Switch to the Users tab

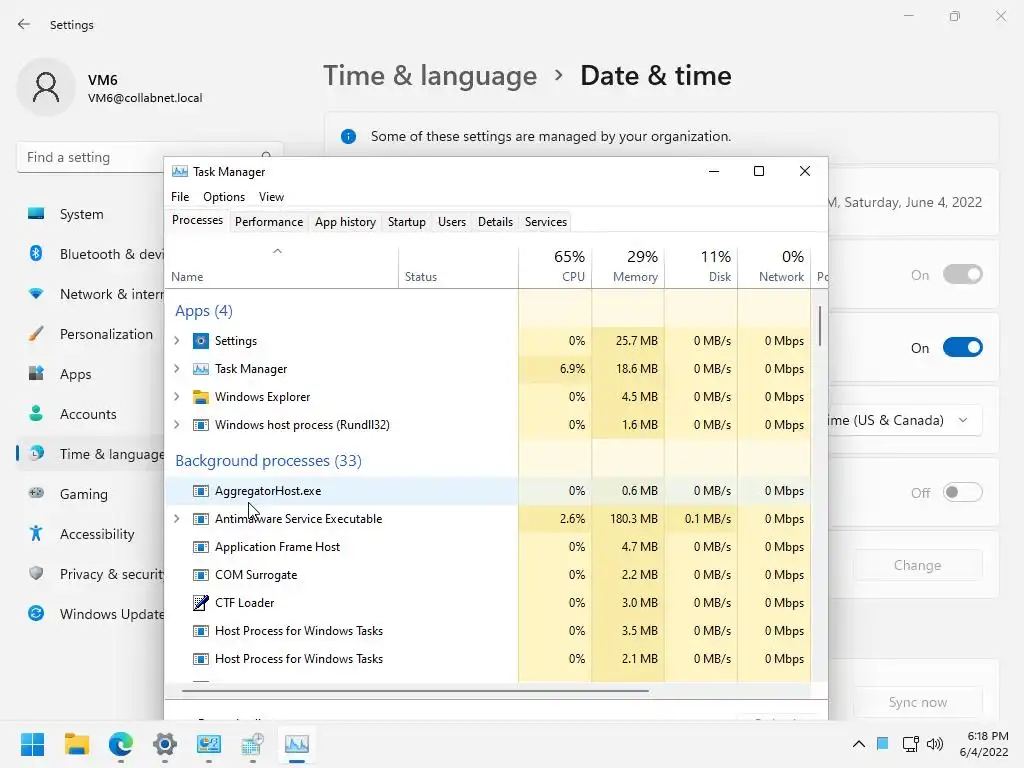click(x=452, y=222)
